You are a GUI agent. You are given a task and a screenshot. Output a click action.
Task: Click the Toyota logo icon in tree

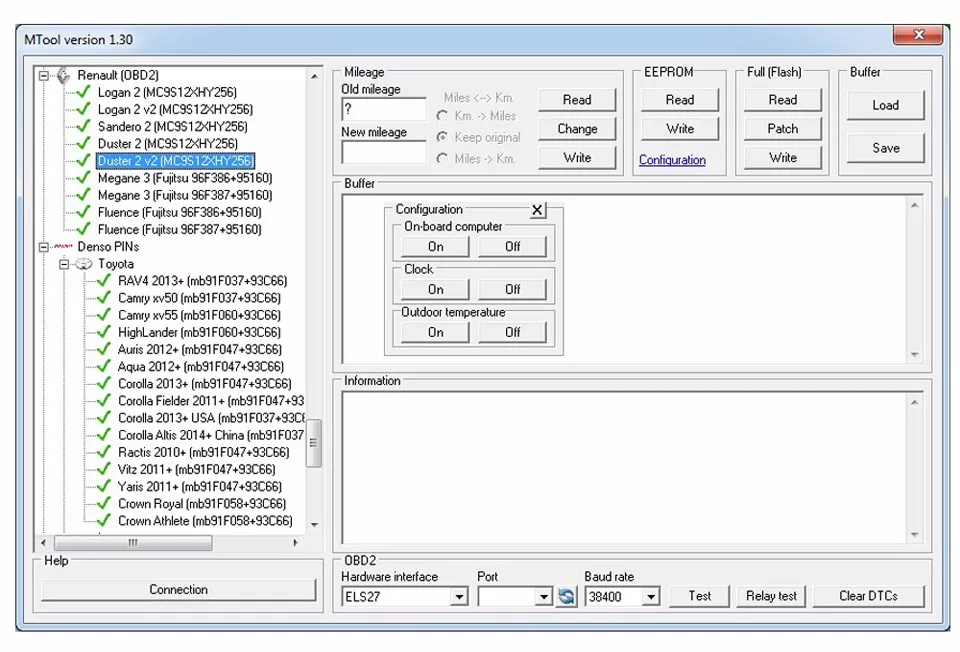pos(84,264)
